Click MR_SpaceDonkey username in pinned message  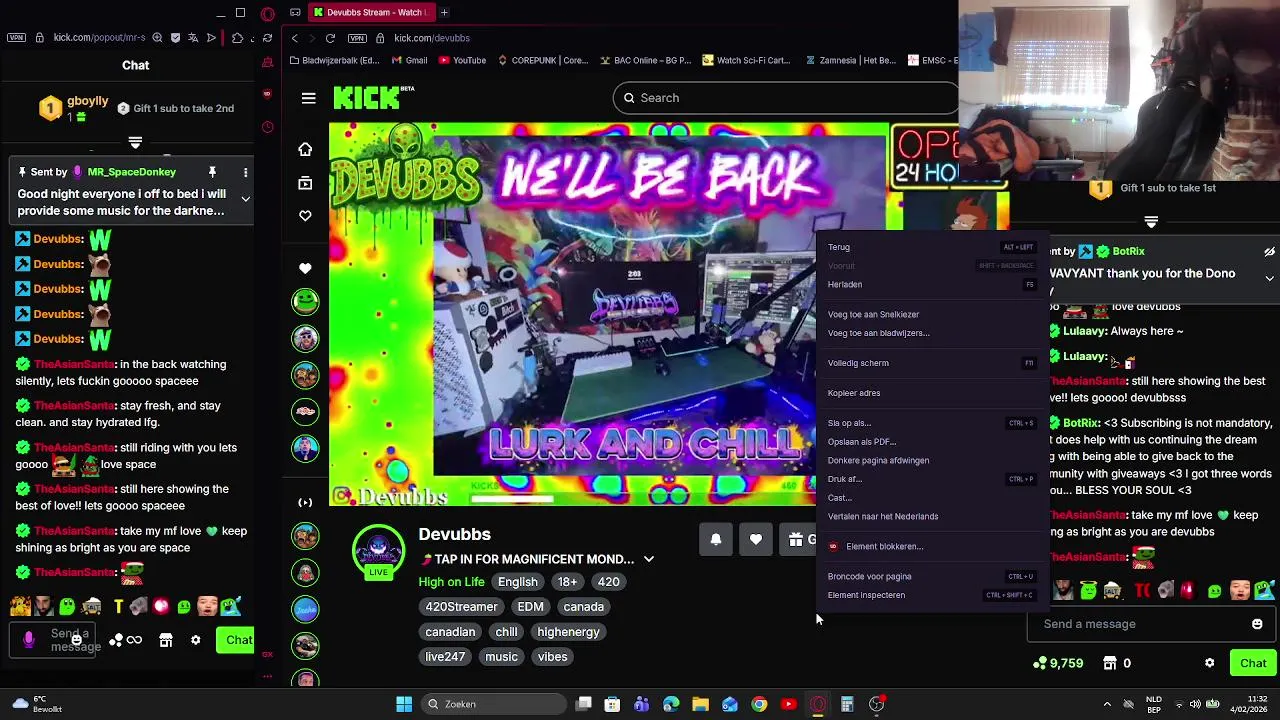click(131, 172)
